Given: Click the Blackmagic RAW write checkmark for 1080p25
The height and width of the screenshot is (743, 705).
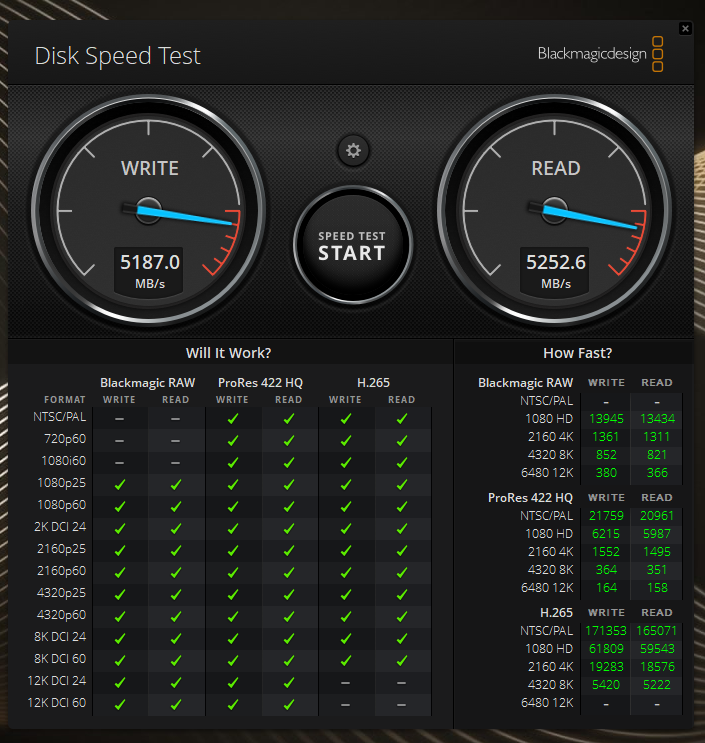Looking at the screenshot, I should [120, 485].
